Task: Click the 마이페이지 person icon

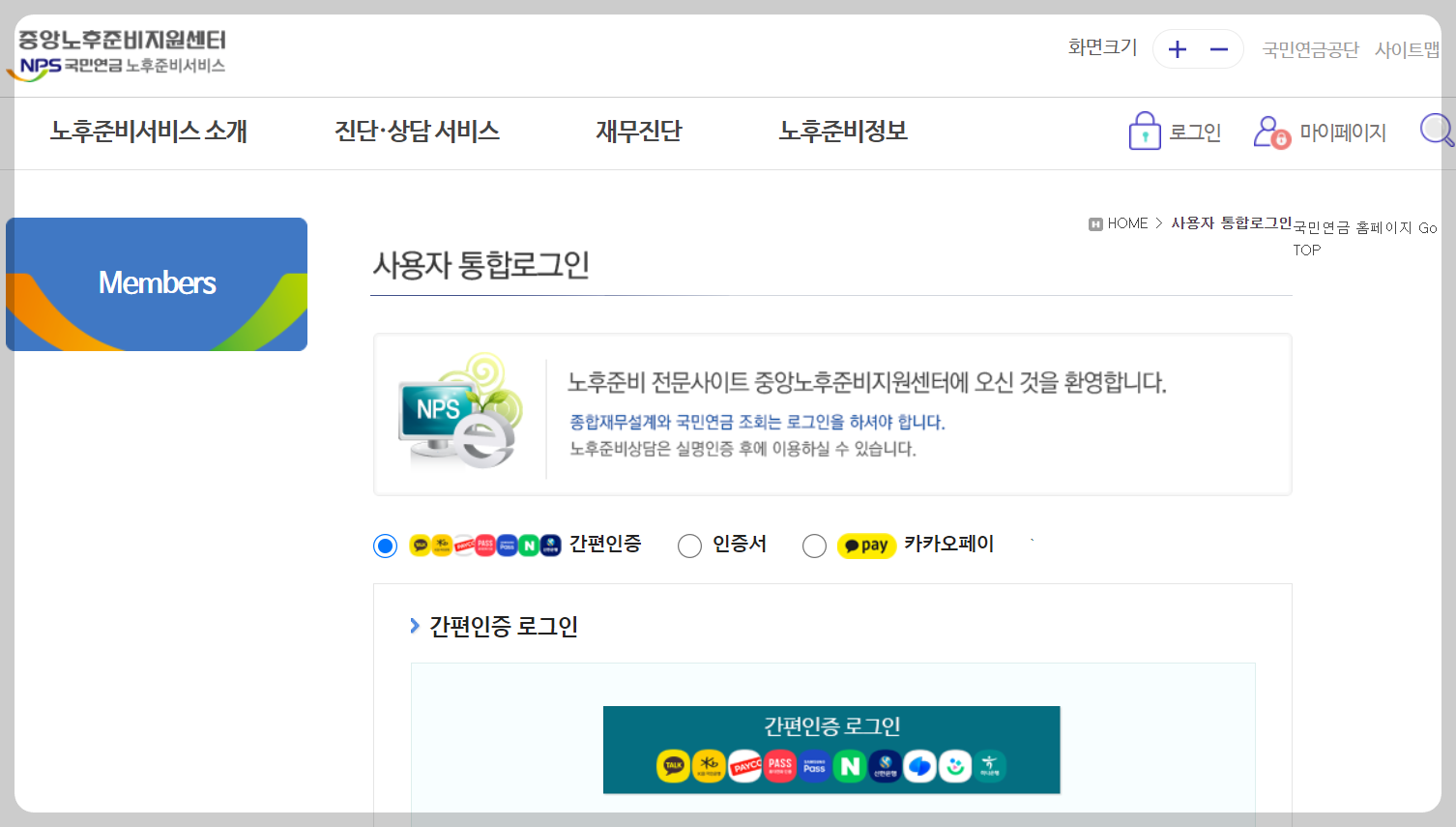Action: (1269, 130)
